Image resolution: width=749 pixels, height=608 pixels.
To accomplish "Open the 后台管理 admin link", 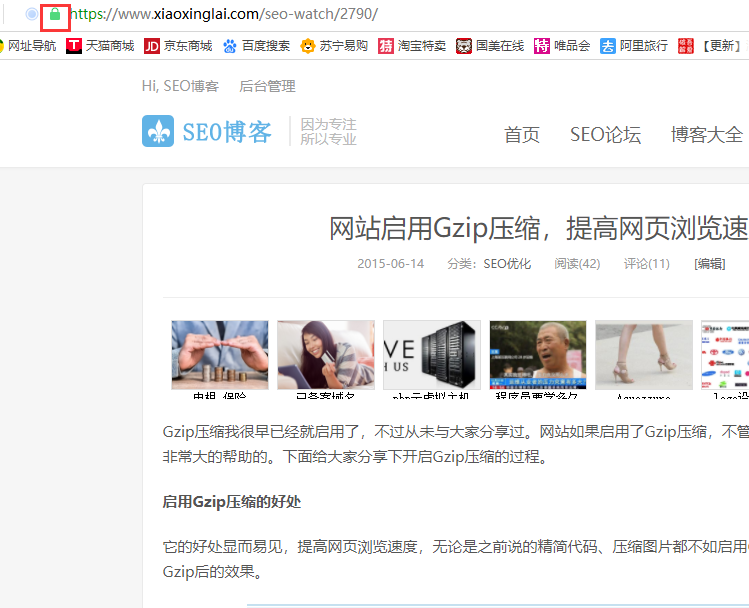I will coord(267,86).
